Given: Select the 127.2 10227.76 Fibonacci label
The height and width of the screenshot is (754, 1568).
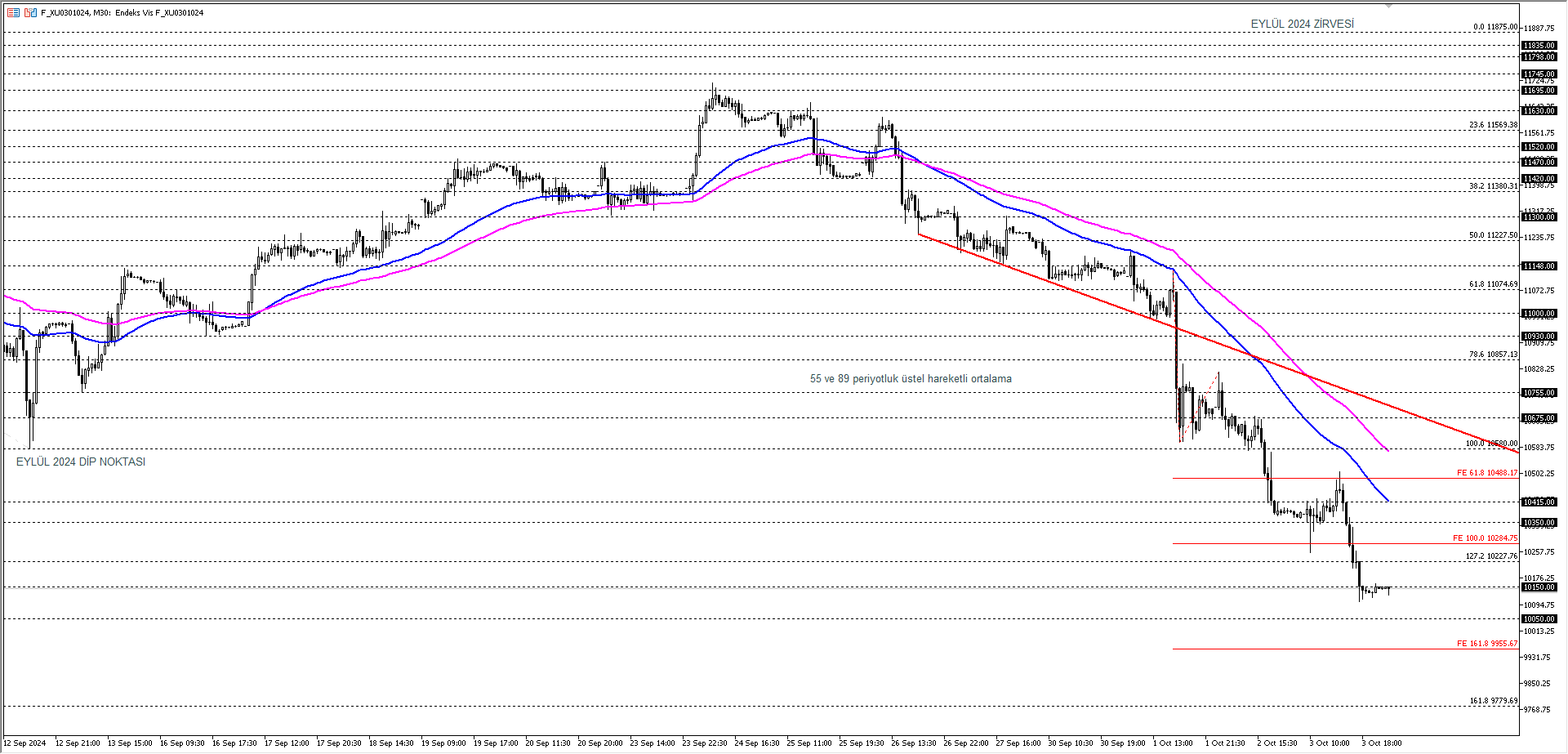Looking at the screenshot, I should pyautogui.click(x=1491, y=556).
